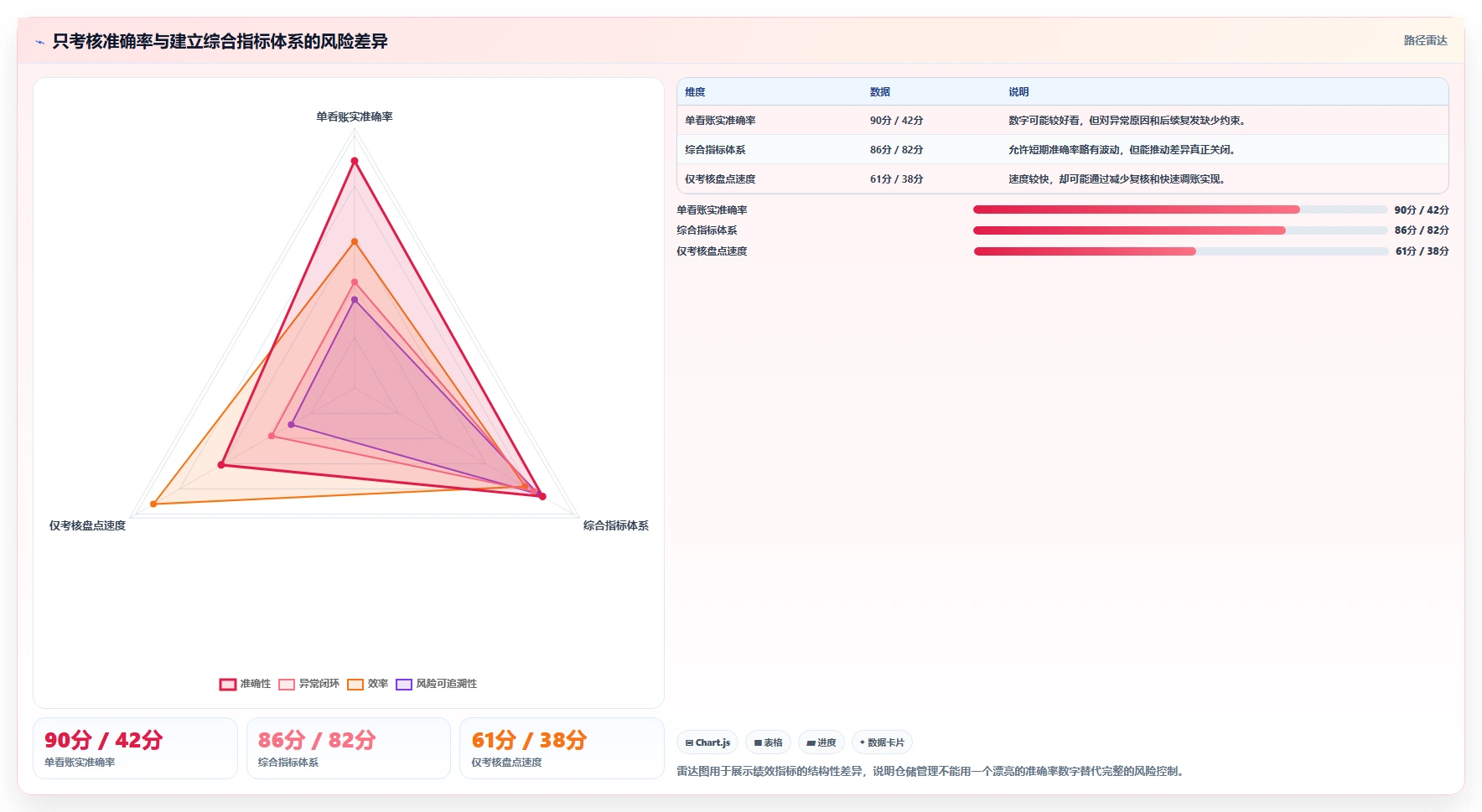Click the 86分 / 82分 value beside the middle progress bar

click(1422, 230)
